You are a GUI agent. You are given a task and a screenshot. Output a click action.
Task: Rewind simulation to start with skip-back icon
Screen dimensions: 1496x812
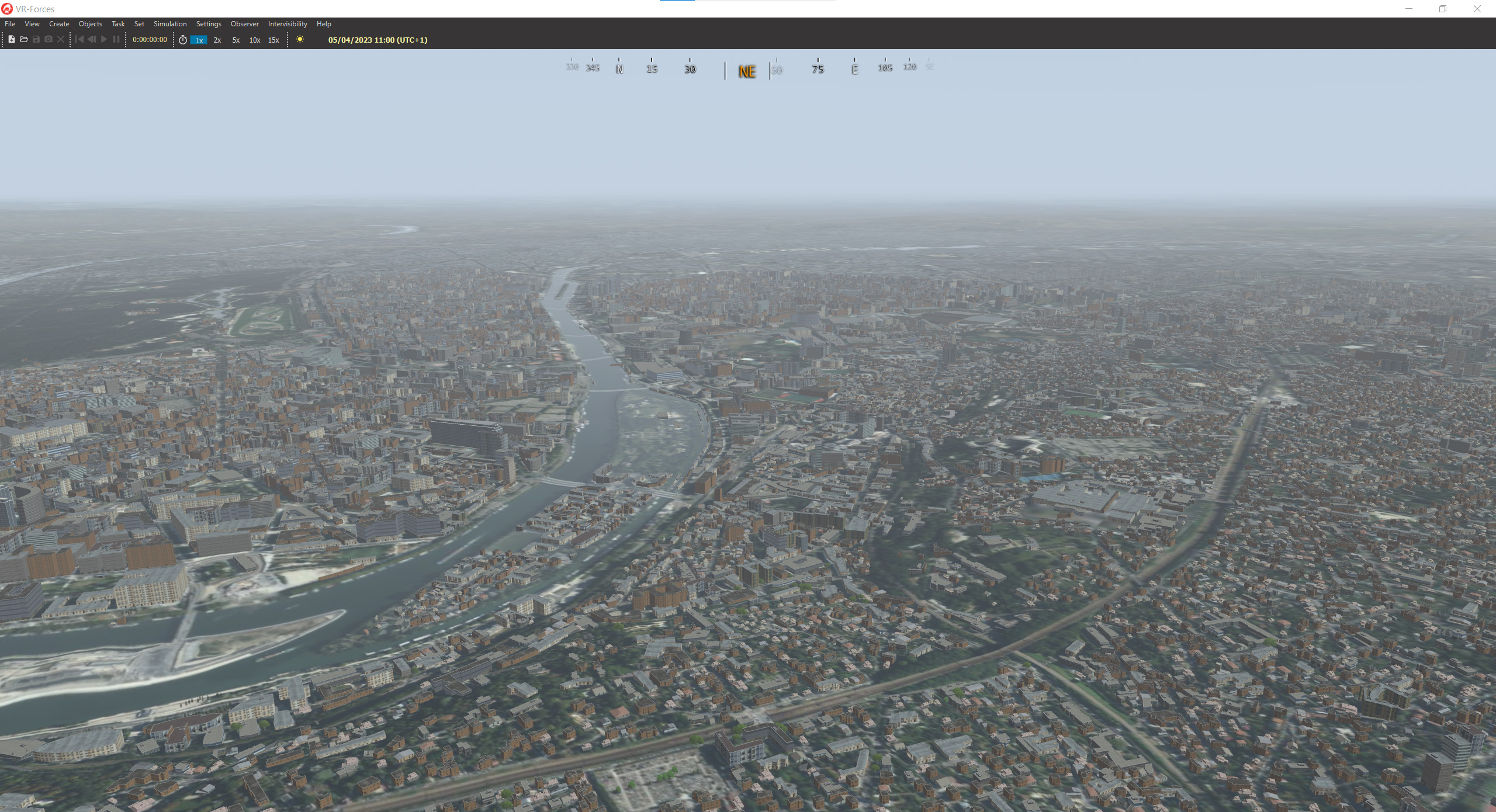80,39
